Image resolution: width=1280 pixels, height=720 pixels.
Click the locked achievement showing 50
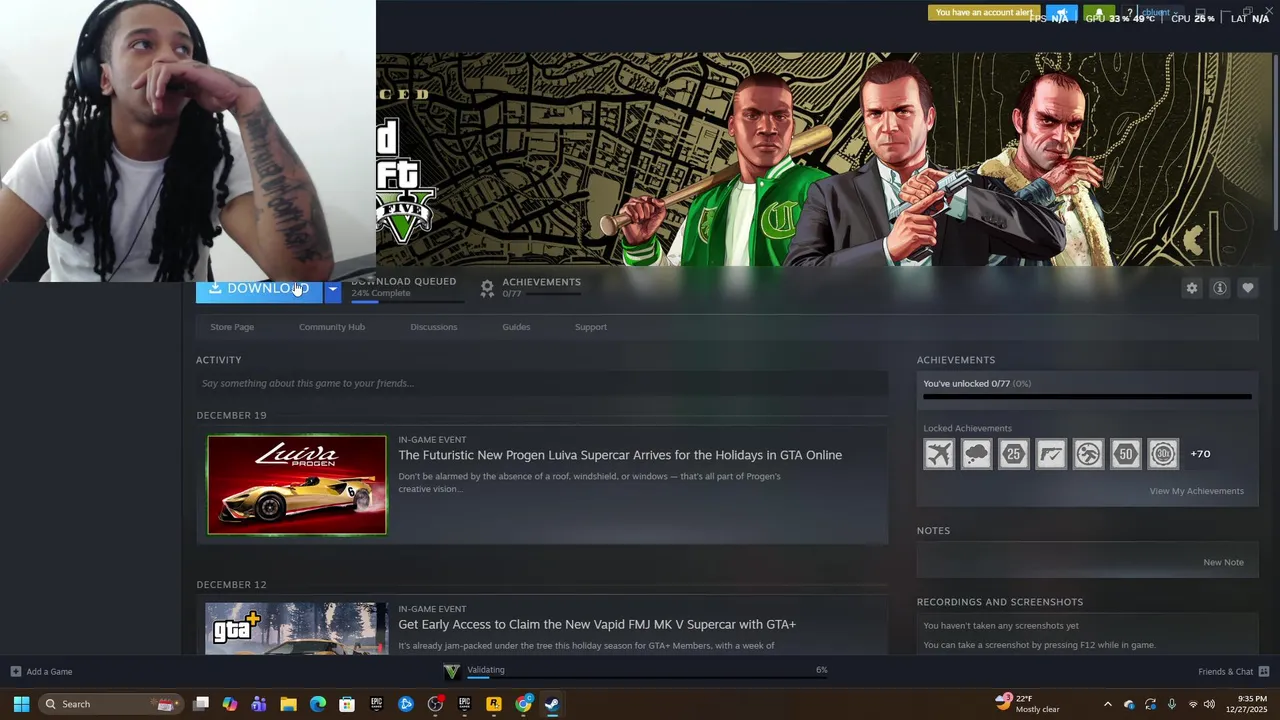click(1126, 454)
